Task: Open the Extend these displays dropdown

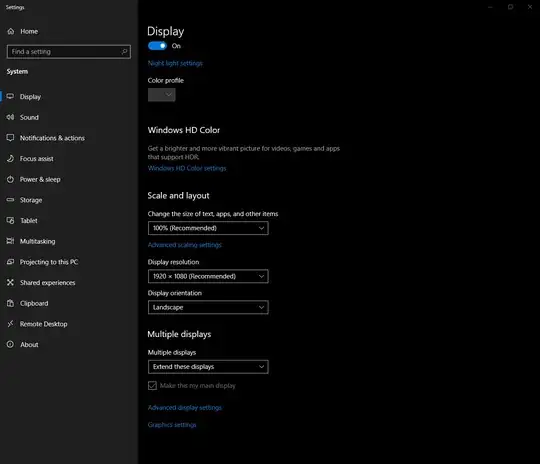Action: tap(208, 367)
